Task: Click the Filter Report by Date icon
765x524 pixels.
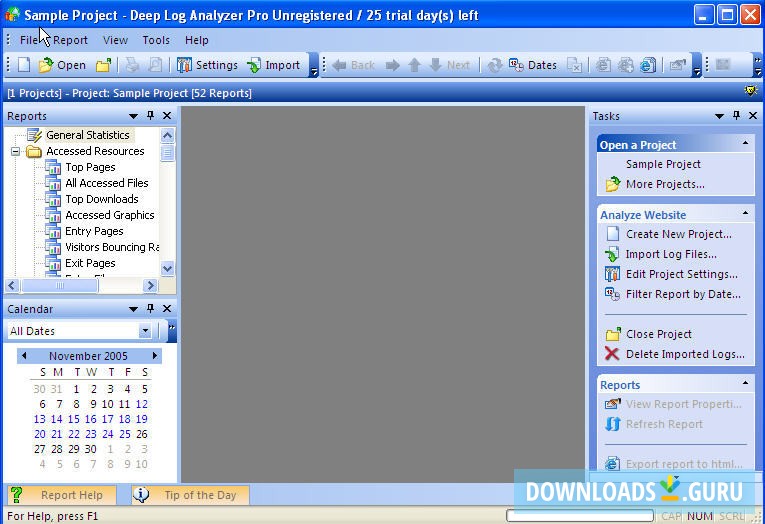Action: pos(612,294)
